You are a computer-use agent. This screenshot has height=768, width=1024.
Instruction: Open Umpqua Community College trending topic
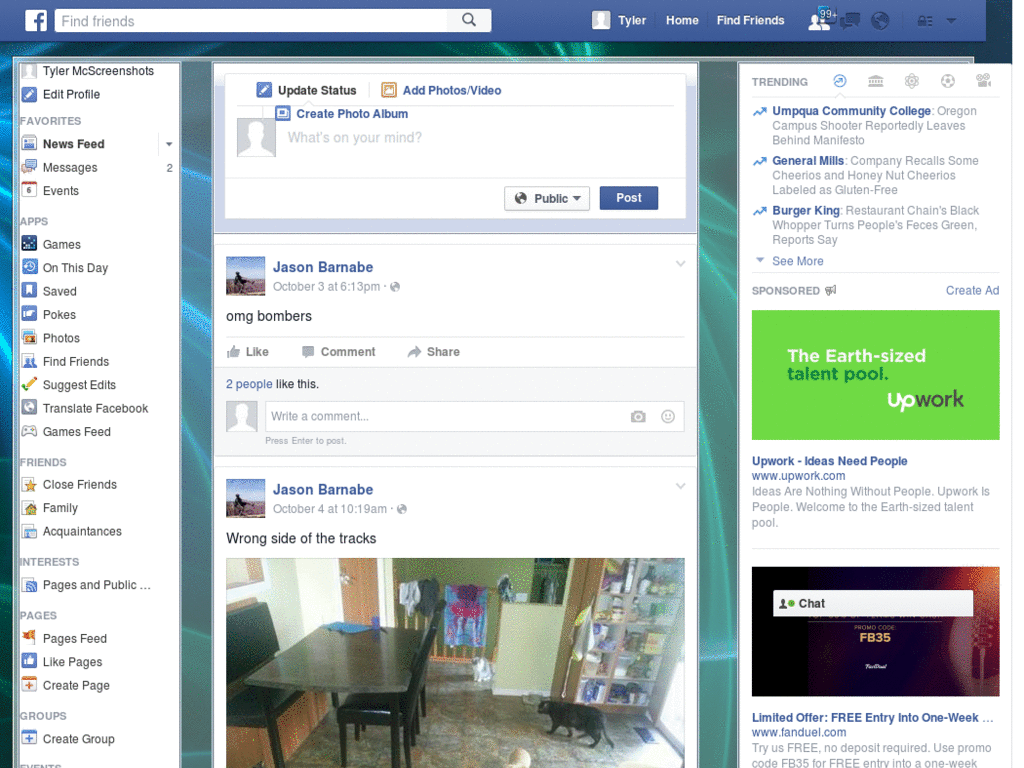(x=851, y=111)
